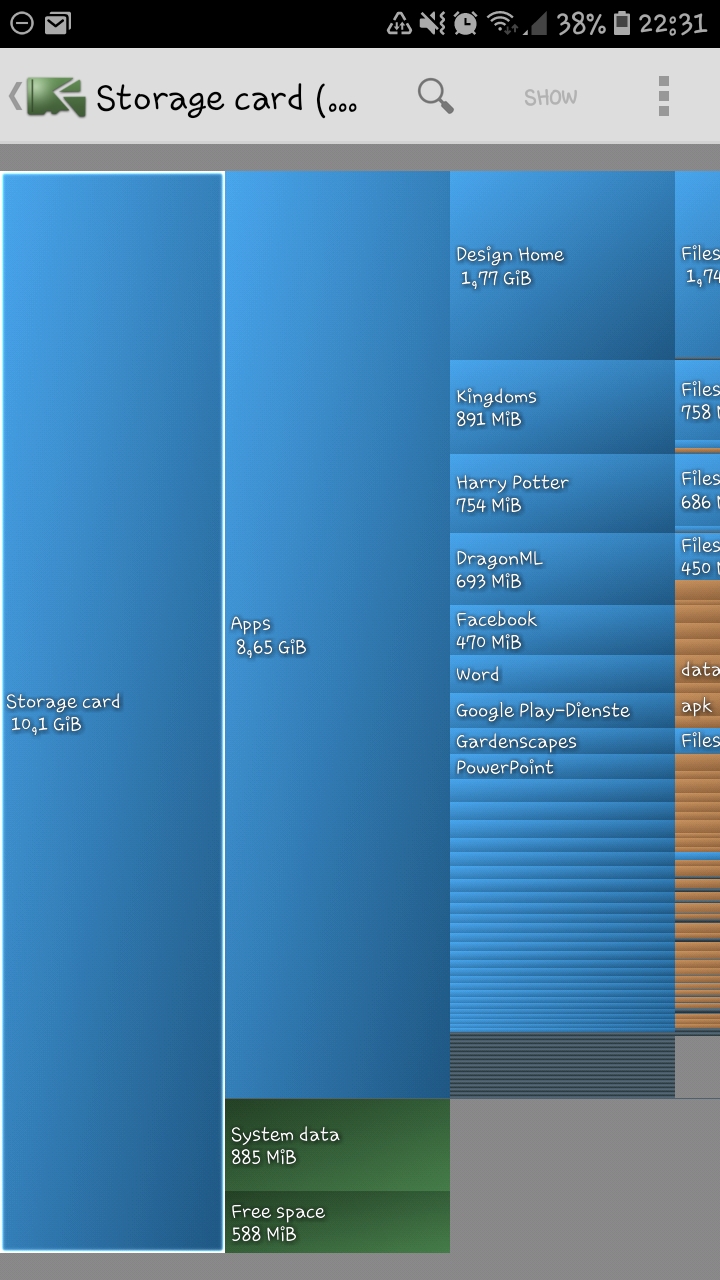Select Files block beside Gardenscapes
Image resolution: width=720 pixels, height=1280 pixels.
coord(698,741)
